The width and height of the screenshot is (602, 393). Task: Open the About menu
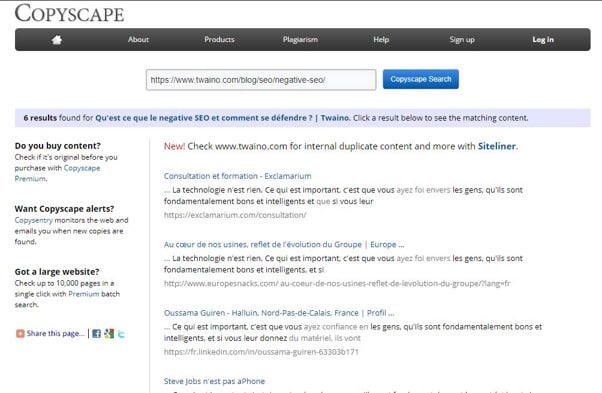pyautogui.click(x=138, y=40)
